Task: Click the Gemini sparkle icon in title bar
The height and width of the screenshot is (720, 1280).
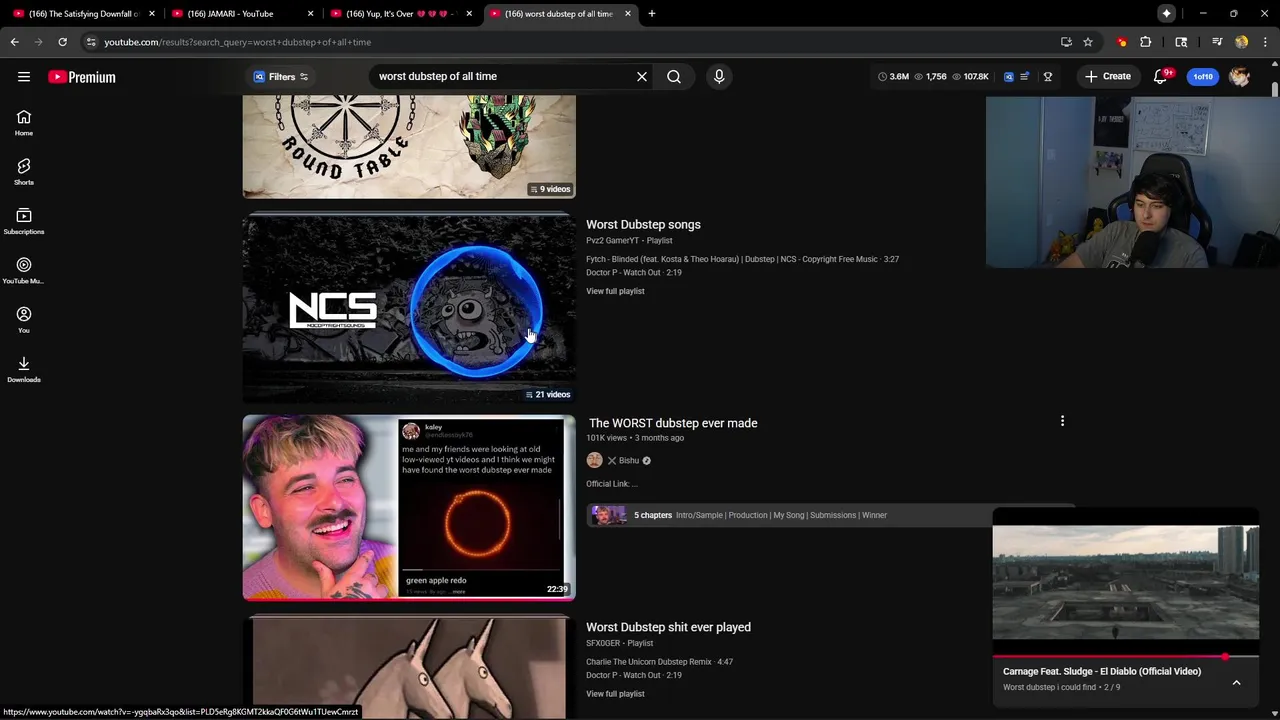Action: pyautogui.click(x=1166, y=13)
